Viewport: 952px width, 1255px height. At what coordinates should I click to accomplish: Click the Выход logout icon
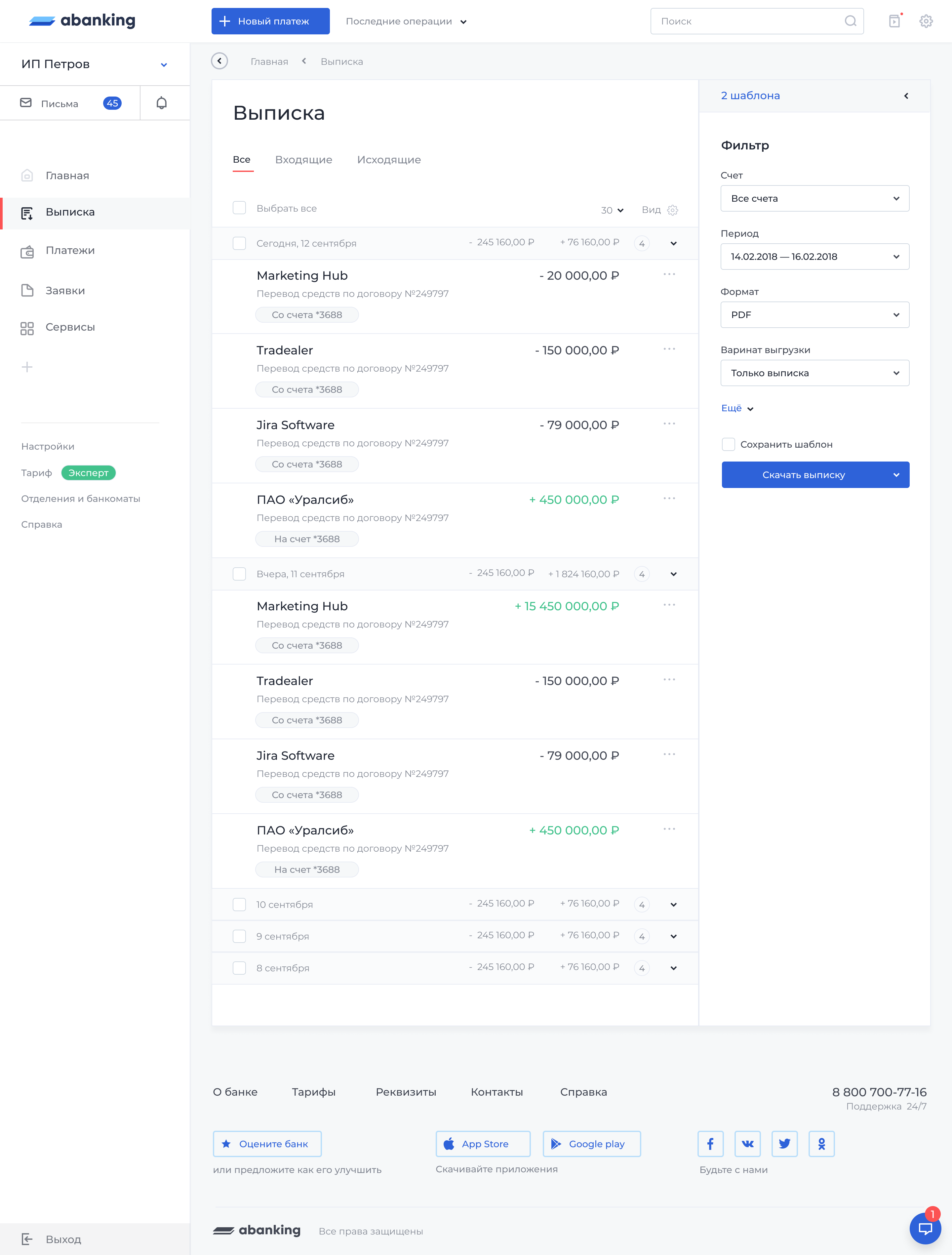click(27, 1239)
